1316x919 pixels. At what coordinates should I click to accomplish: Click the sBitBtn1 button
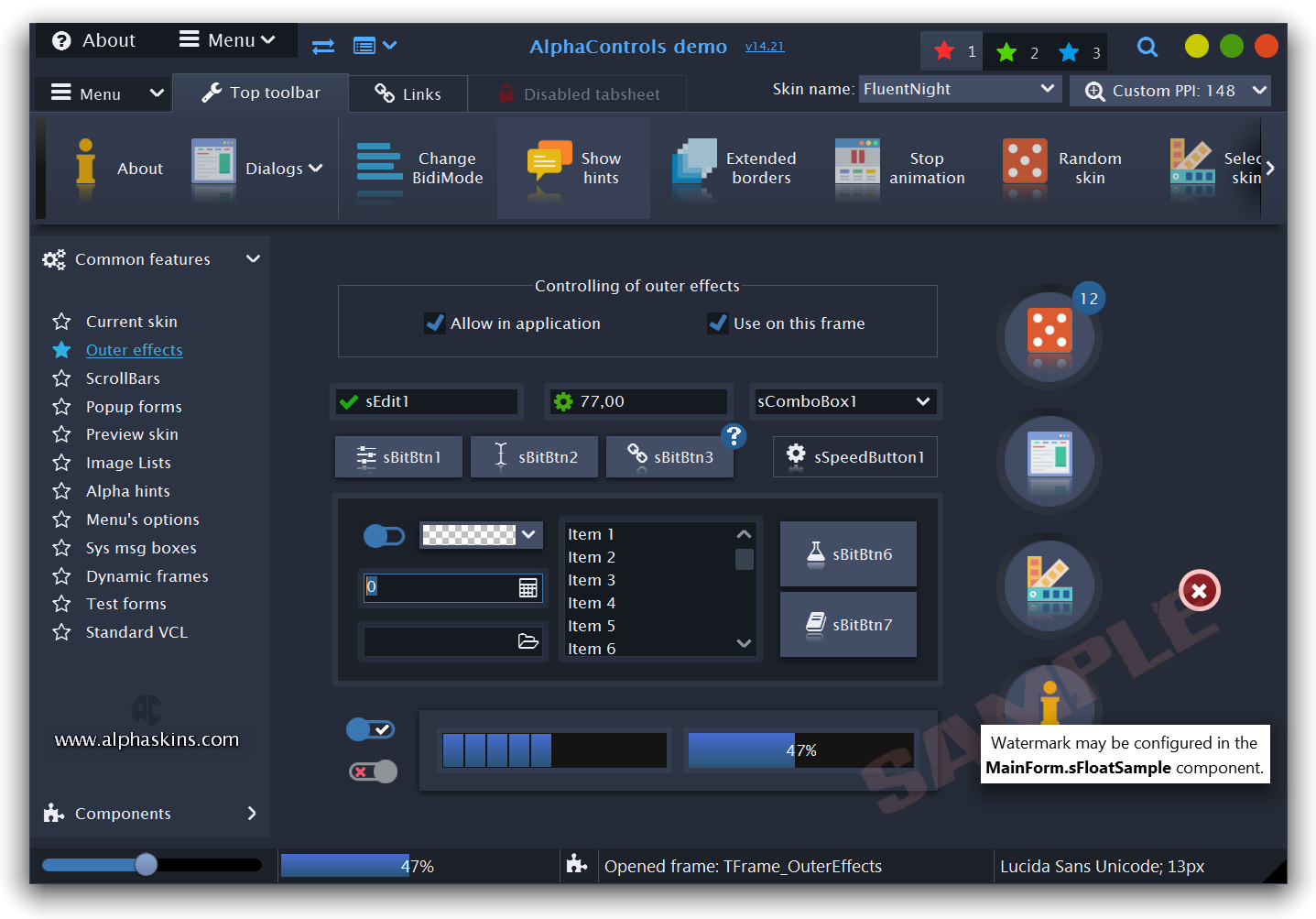(398, 457)
